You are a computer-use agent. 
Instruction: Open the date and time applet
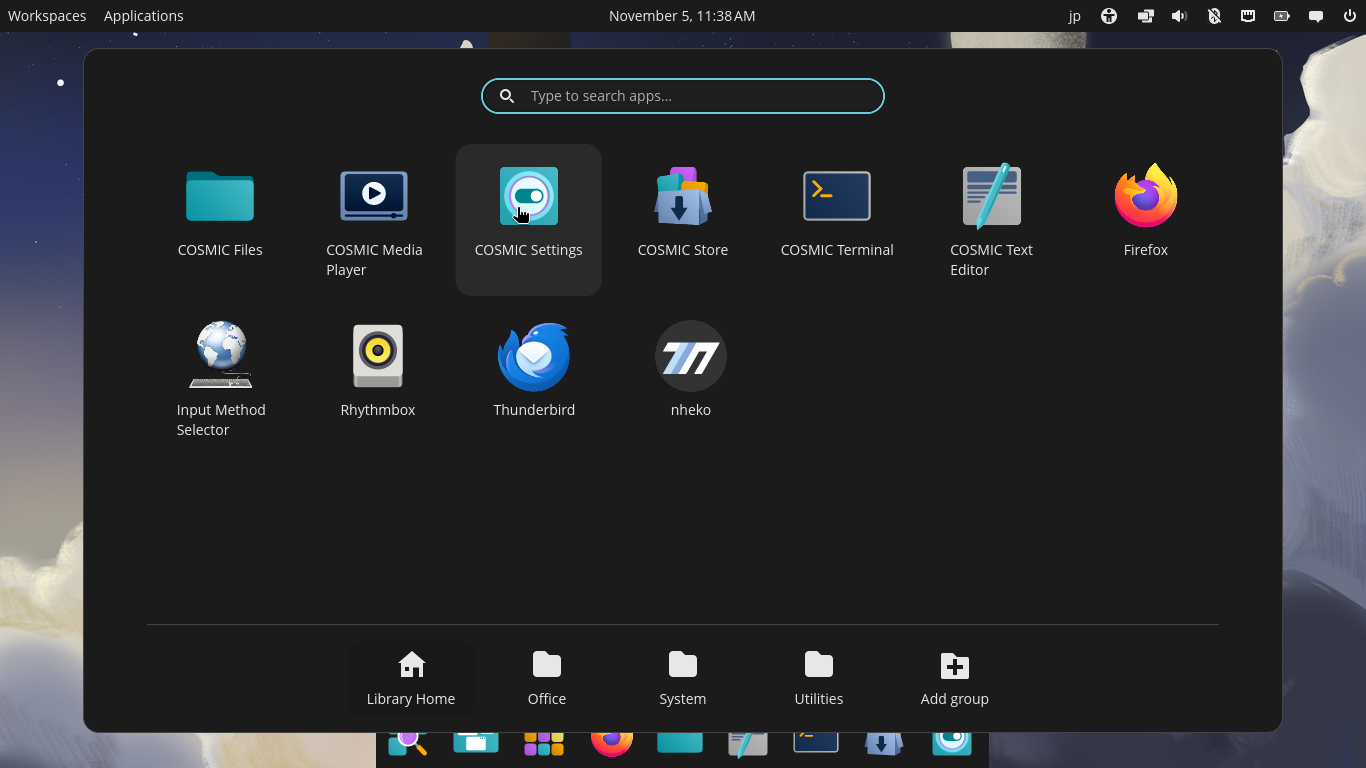[682, 16]
